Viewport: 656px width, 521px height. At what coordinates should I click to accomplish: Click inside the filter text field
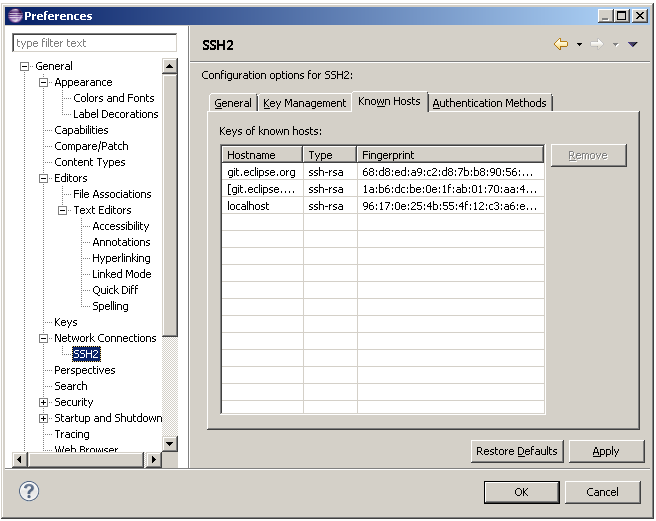click(x=94, y=43)
